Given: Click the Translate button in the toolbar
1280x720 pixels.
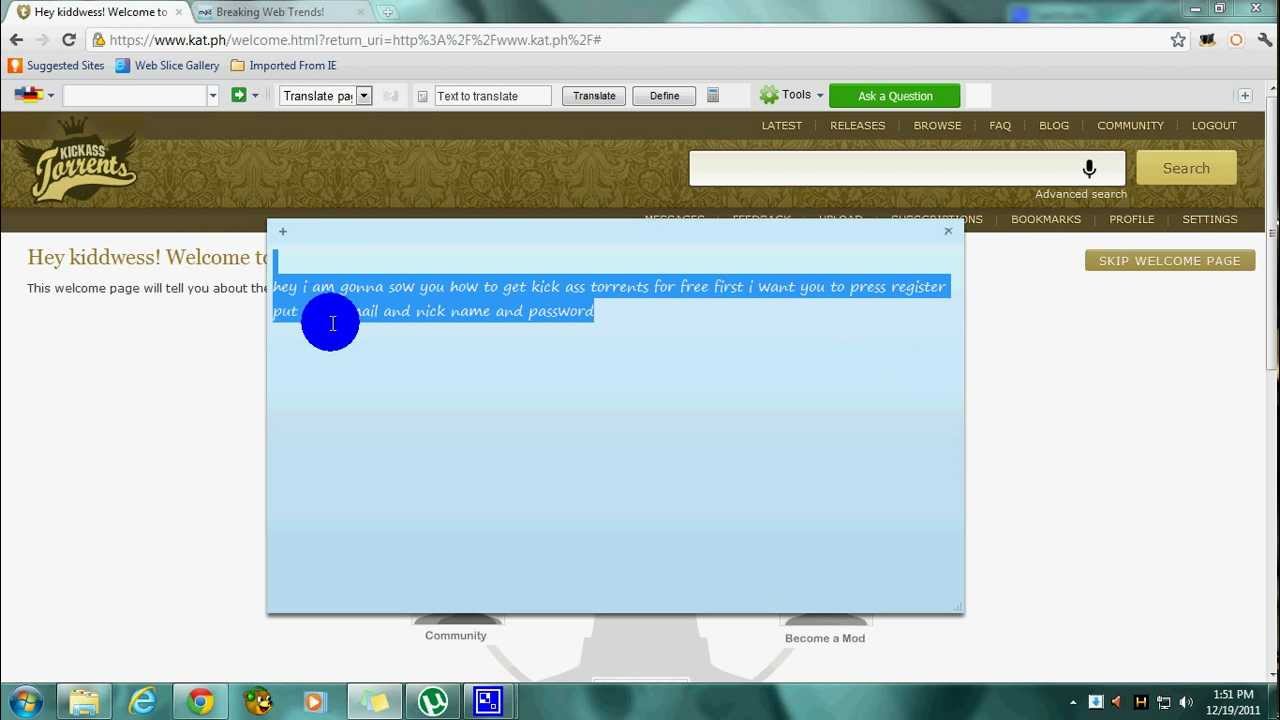Looking at the screenshot, I should [594, 96].
